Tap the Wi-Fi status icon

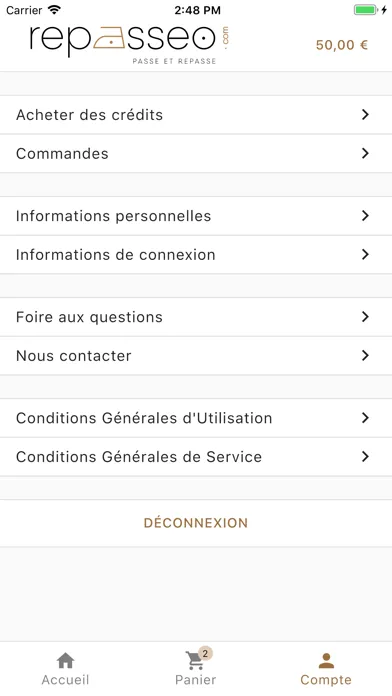[54, 10]
